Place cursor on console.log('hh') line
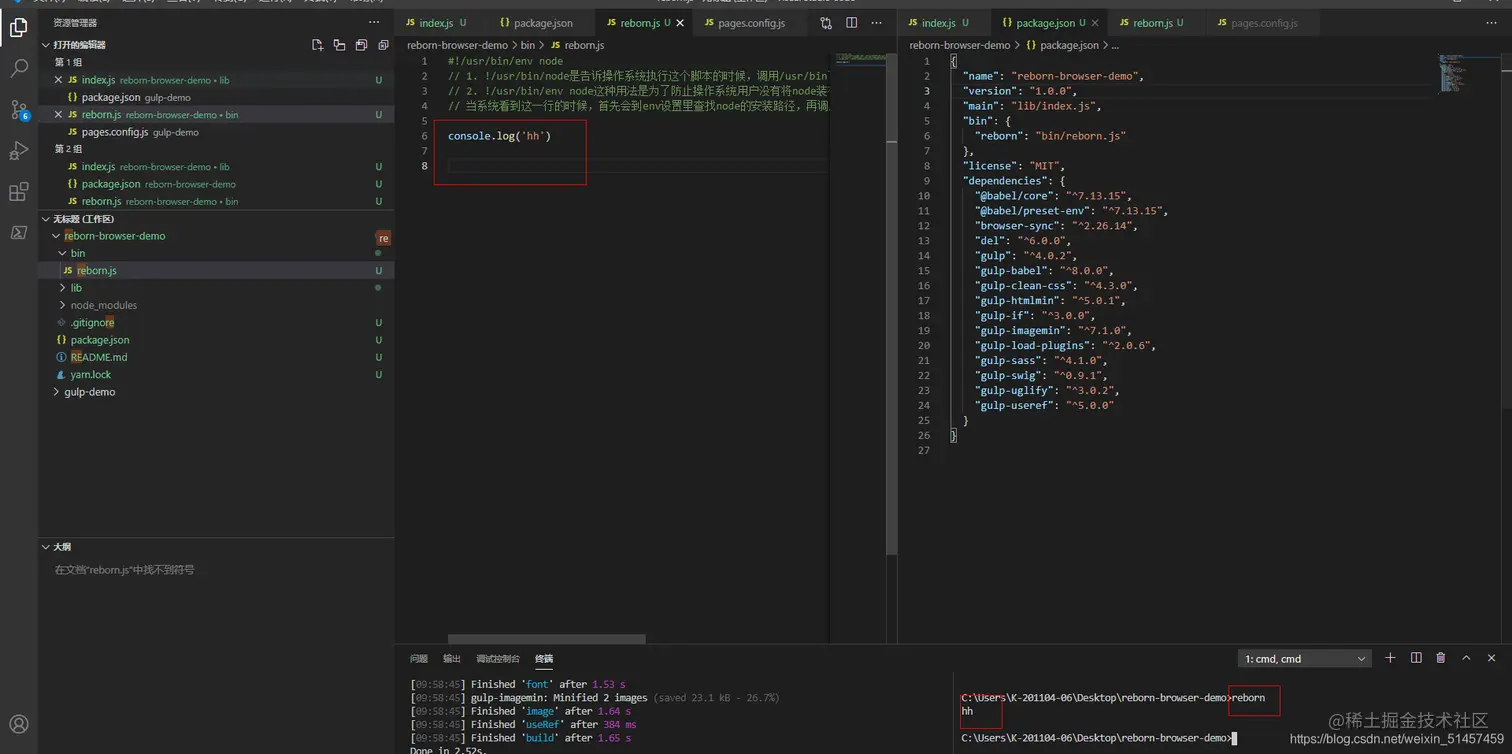1512x754 pixels. (500, 136)
